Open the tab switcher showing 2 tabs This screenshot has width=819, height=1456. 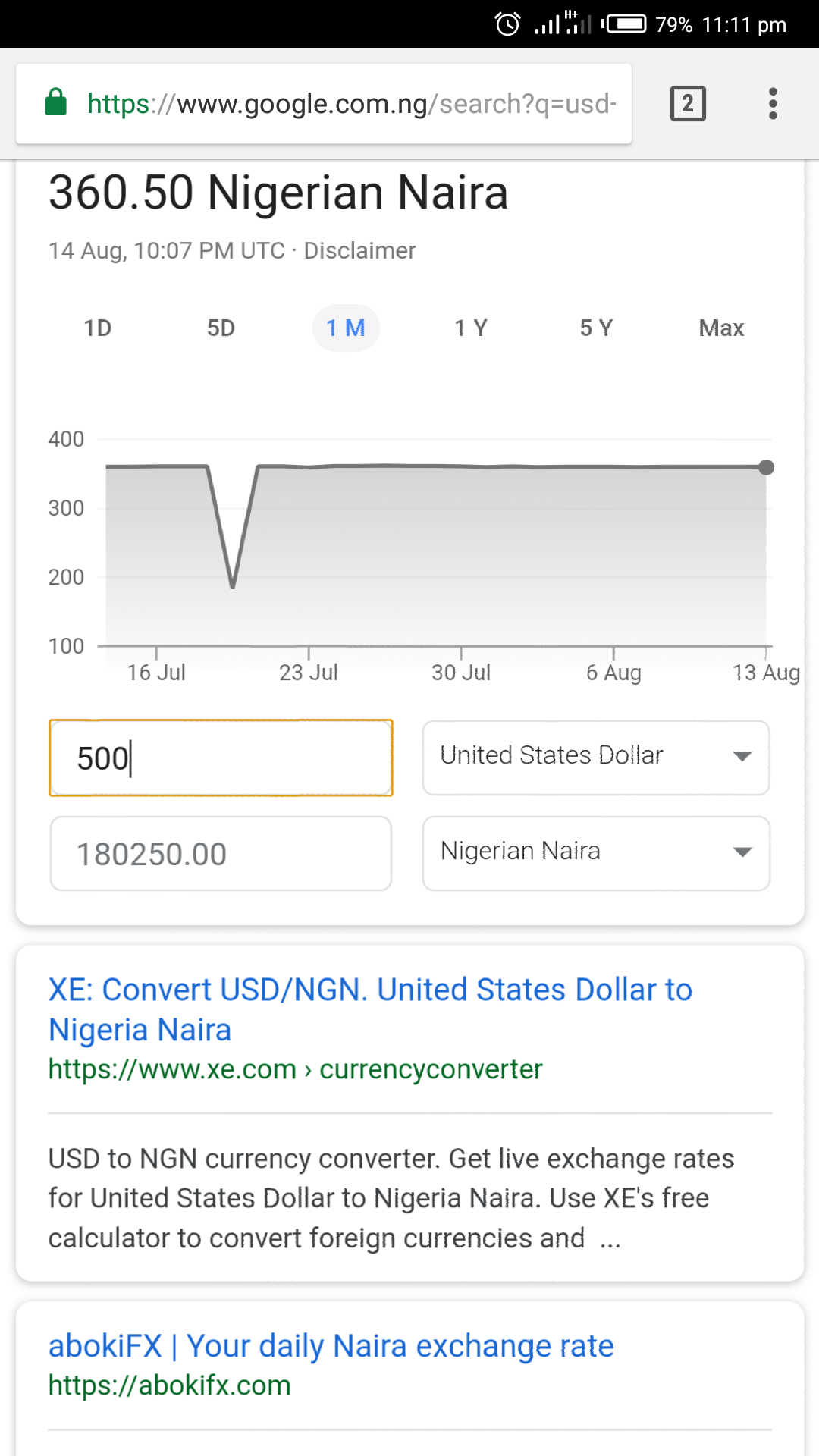688,103
